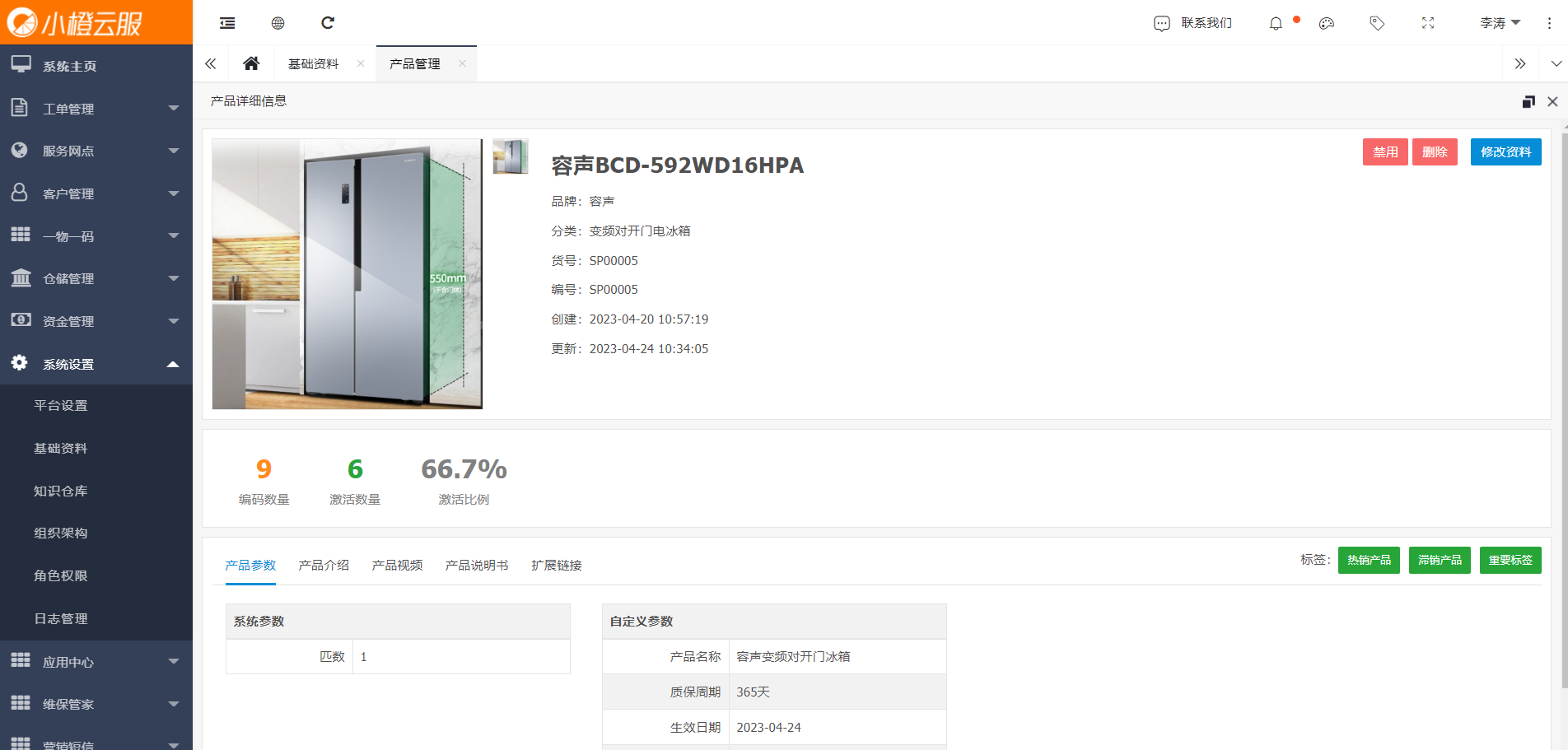
Task: Click the red 禁用 button
Action: point(1385,152)
